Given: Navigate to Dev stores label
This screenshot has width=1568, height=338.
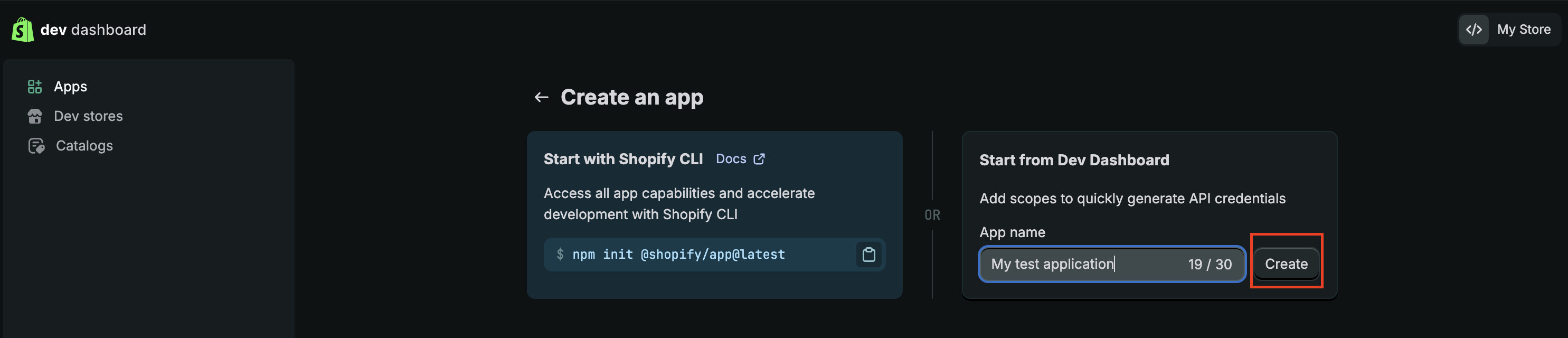Looking at the screenshot, I should (x=88, y=116).
